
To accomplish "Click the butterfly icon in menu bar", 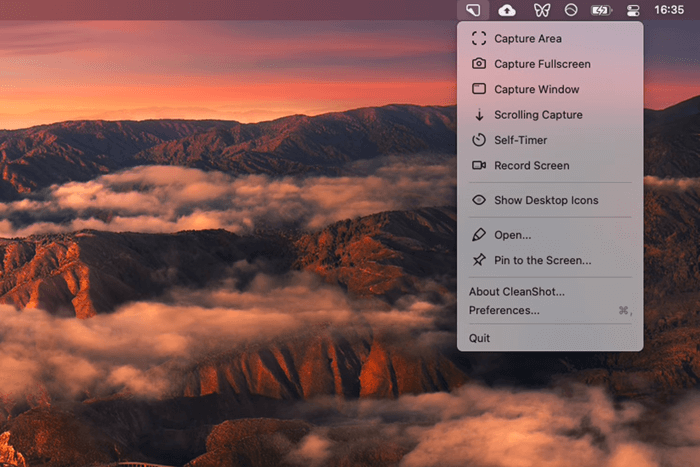I will pos(542,10).
